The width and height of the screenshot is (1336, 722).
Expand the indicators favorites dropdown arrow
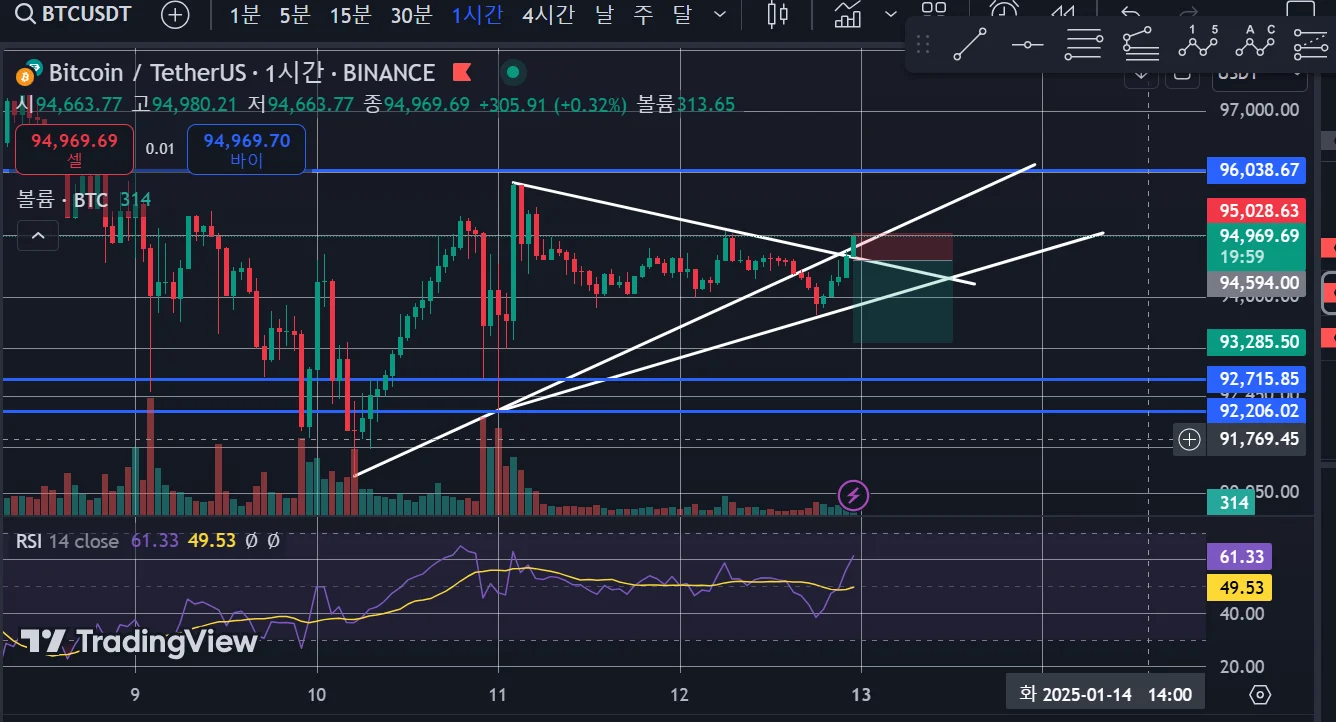point(892,14)
